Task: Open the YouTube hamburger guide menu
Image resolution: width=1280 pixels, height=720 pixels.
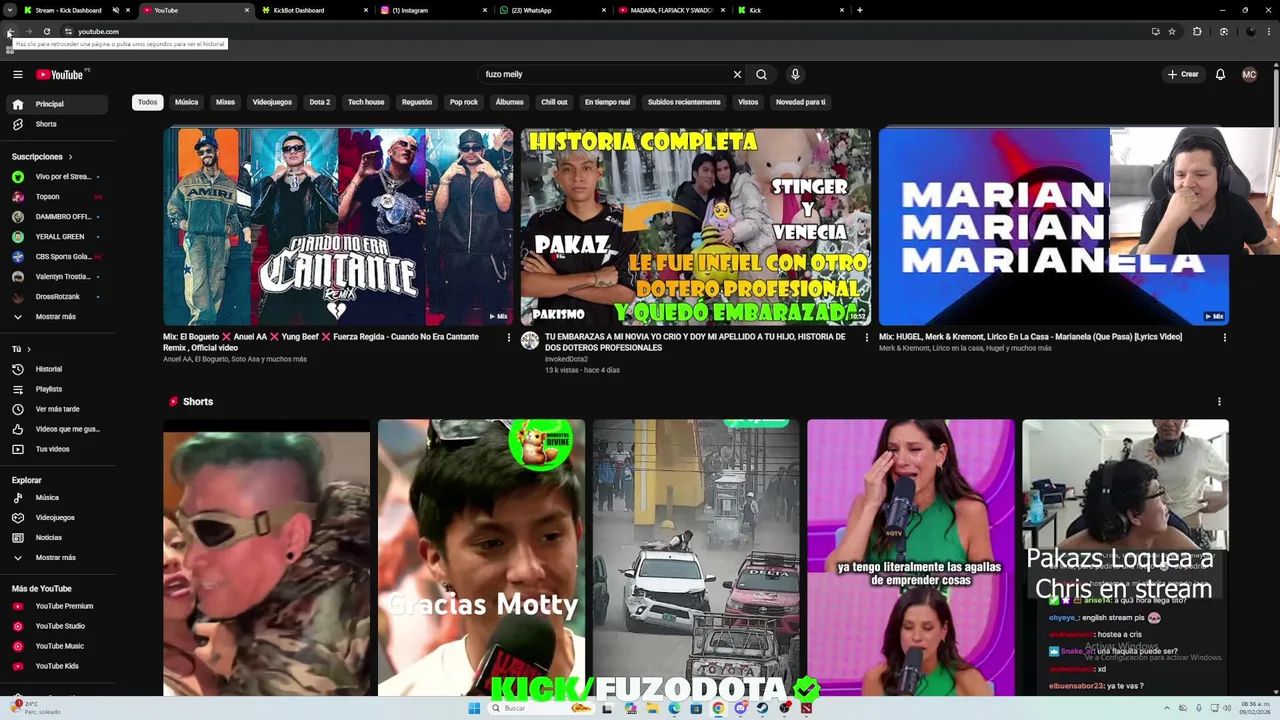Action: pos(17,74)
